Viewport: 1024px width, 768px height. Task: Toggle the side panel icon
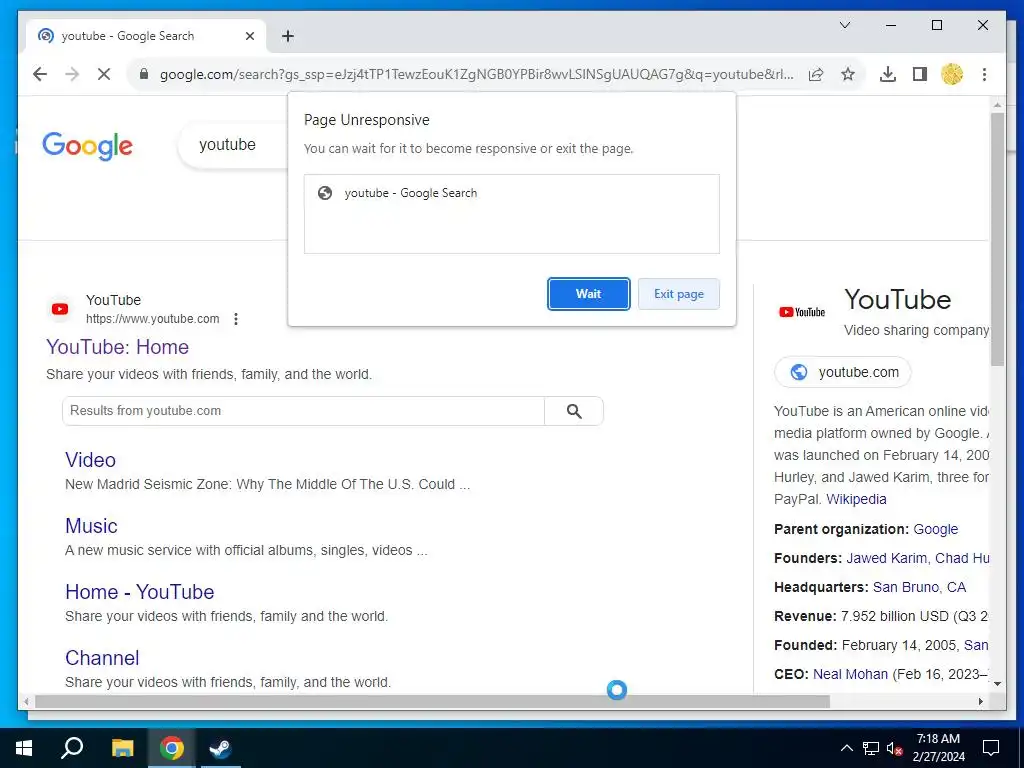tap(920, 74)
